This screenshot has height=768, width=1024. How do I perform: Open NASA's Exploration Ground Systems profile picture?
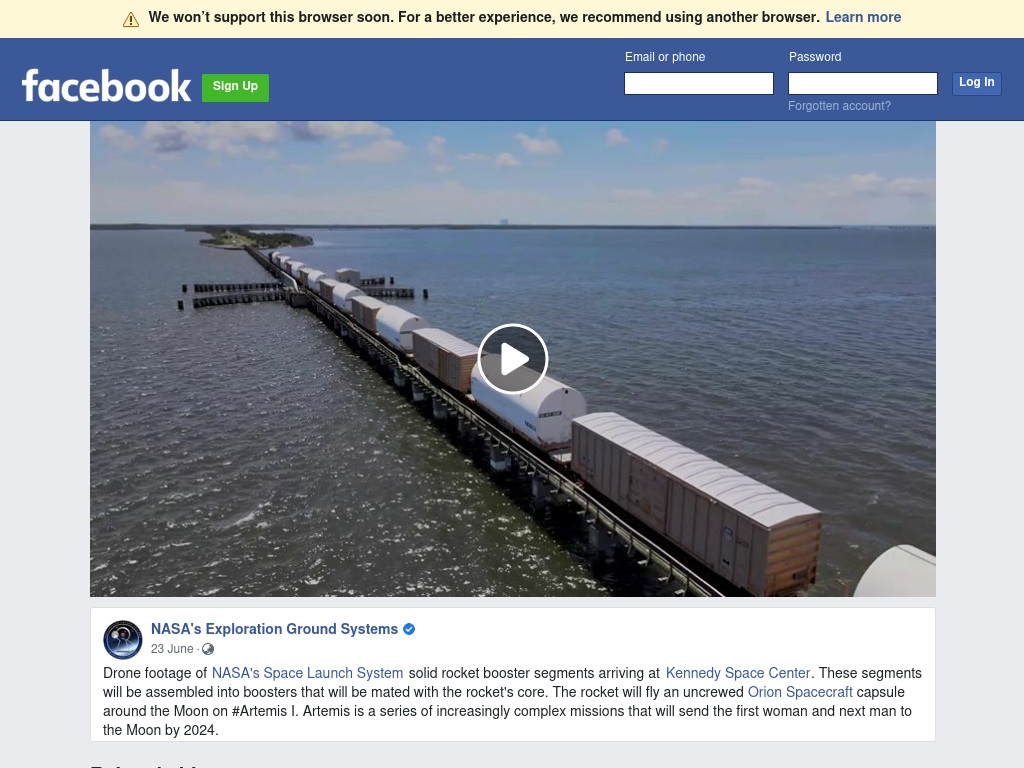123,639
